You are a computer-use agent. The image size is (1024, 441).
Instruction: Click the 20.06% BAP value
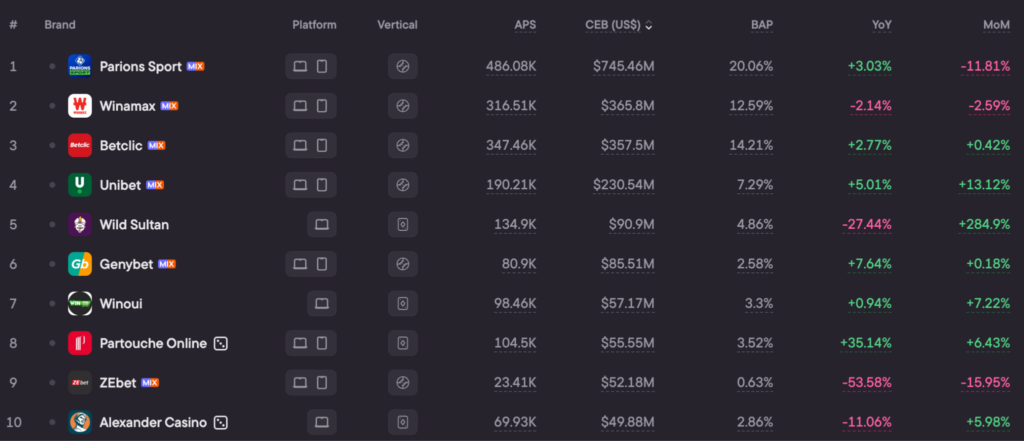click(751, 67)
